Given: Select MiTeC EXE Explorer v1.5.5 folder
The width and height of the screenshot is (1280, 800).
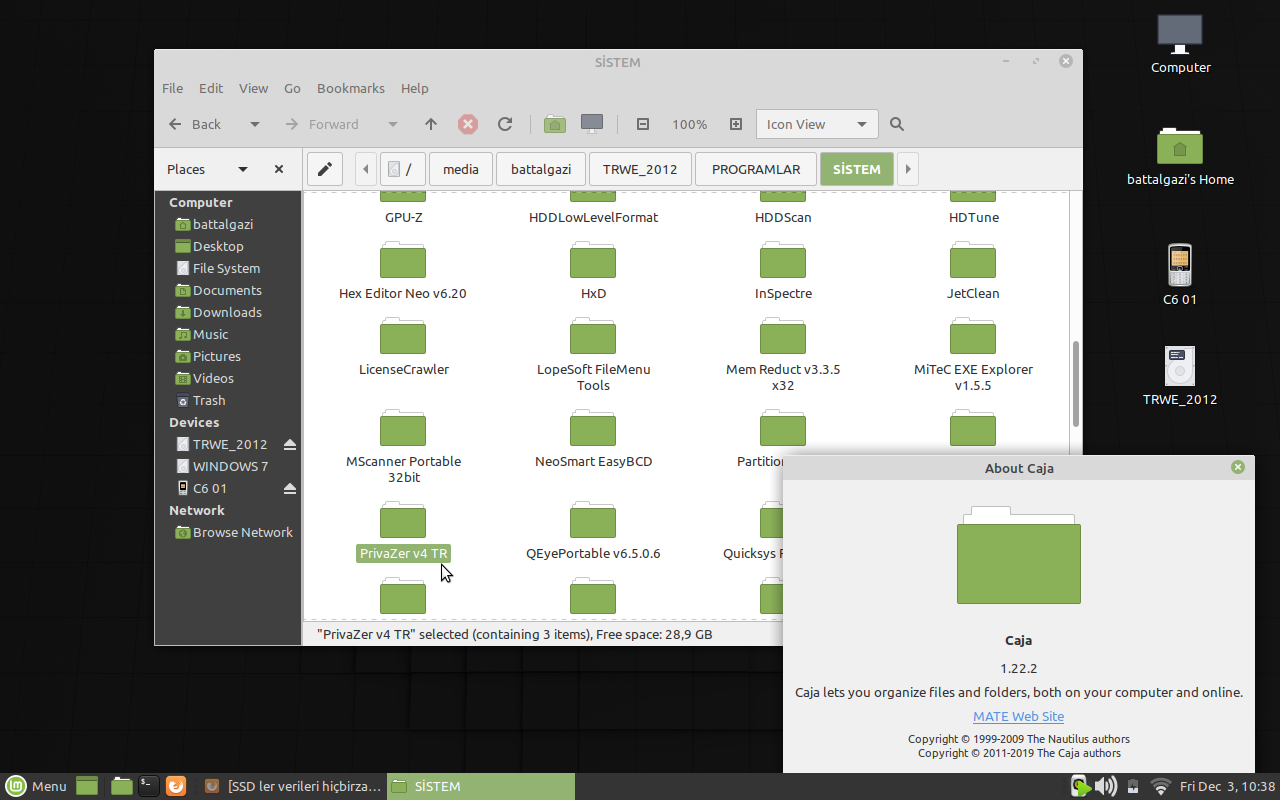Looking at the screenshot, I should 973,354.
